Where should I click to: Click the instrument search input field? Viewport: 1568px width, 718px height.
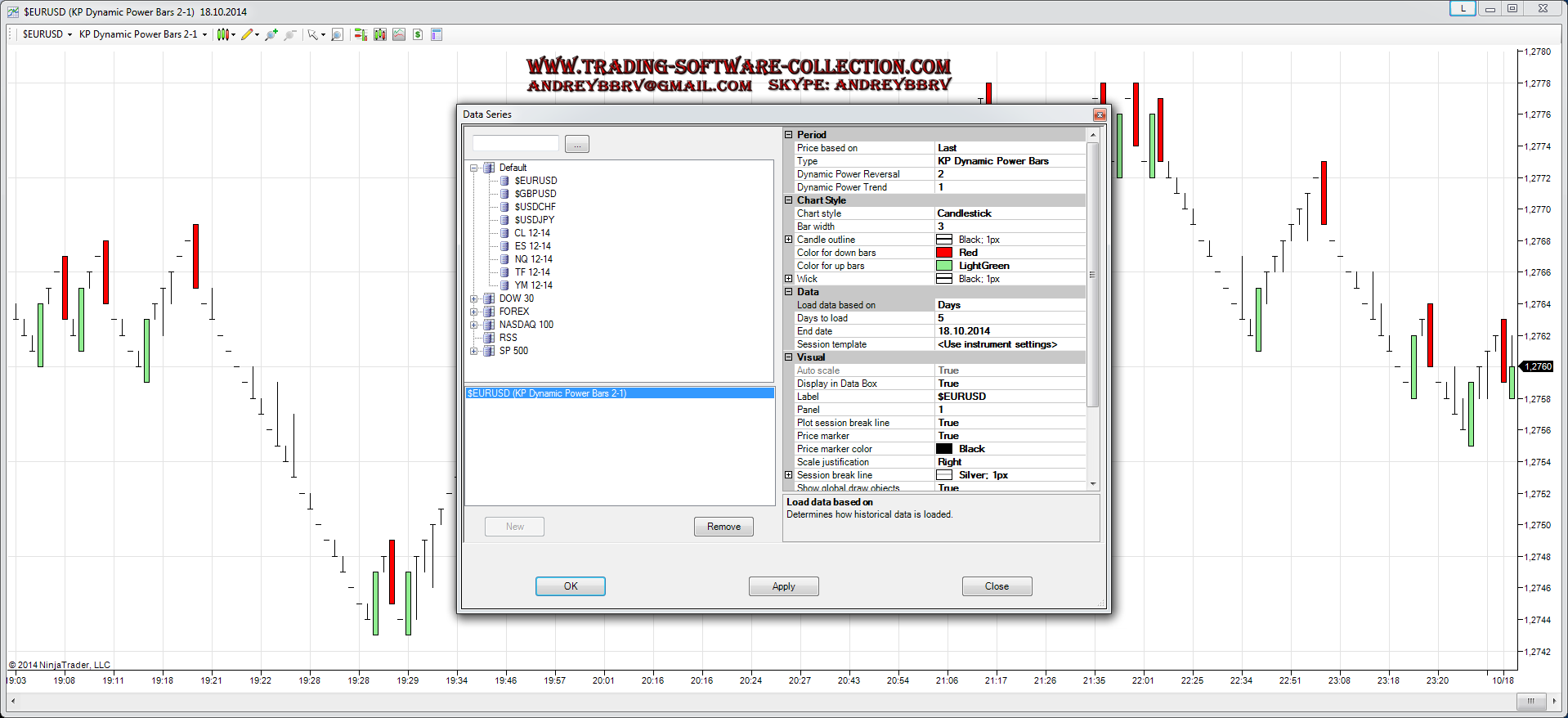click(x=516, y=144)
